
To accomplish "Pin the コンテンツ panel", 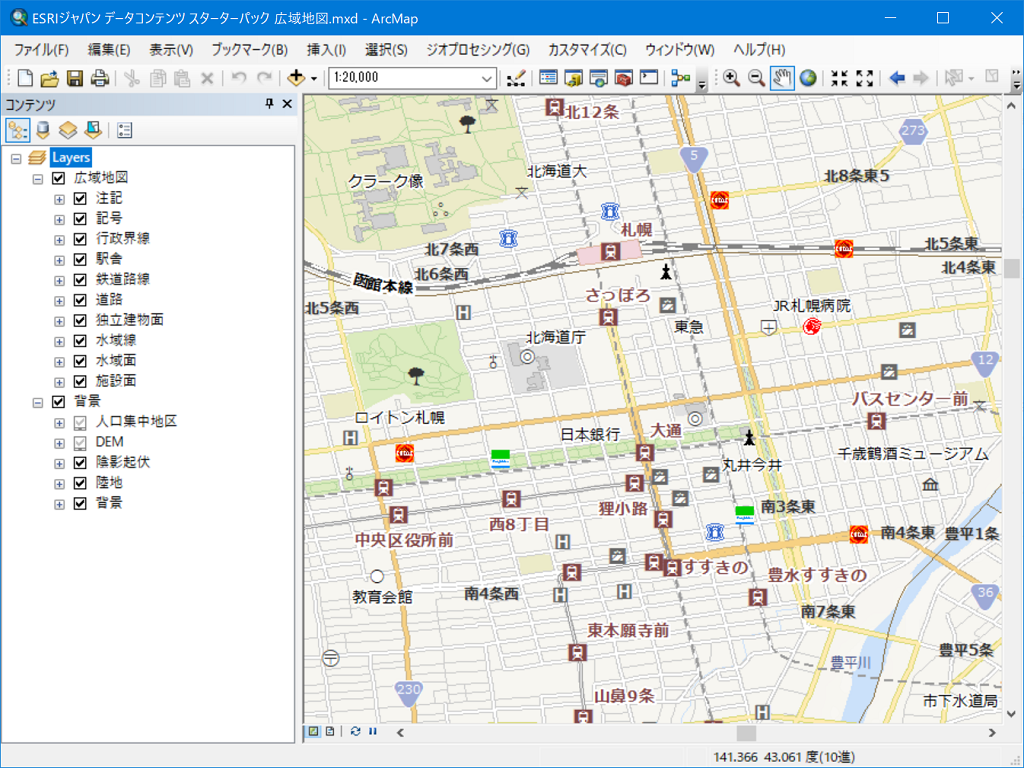I will pos(269,104).
